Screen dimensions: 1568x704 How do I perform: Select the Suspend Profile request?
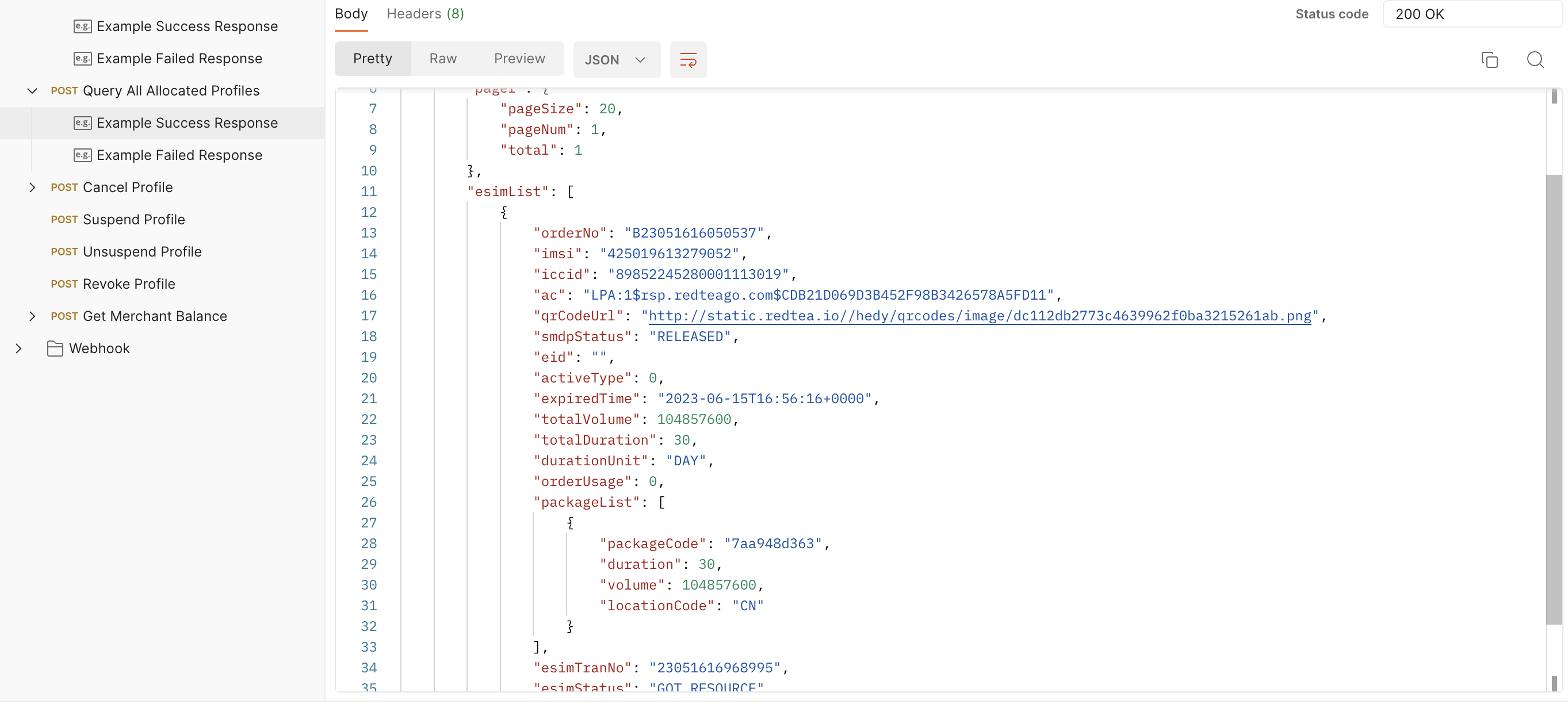tap(134, 219)
